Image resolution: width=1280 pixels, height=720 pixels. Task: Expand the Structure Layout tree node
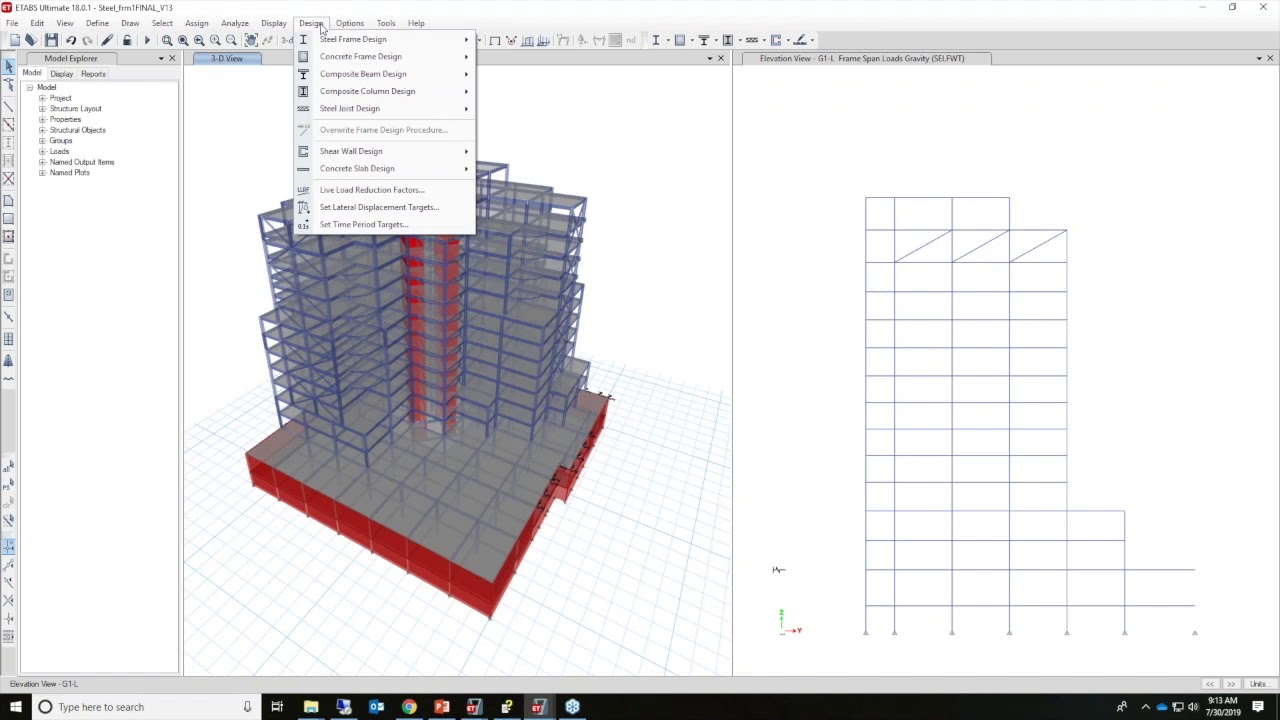tap(42, 109)
